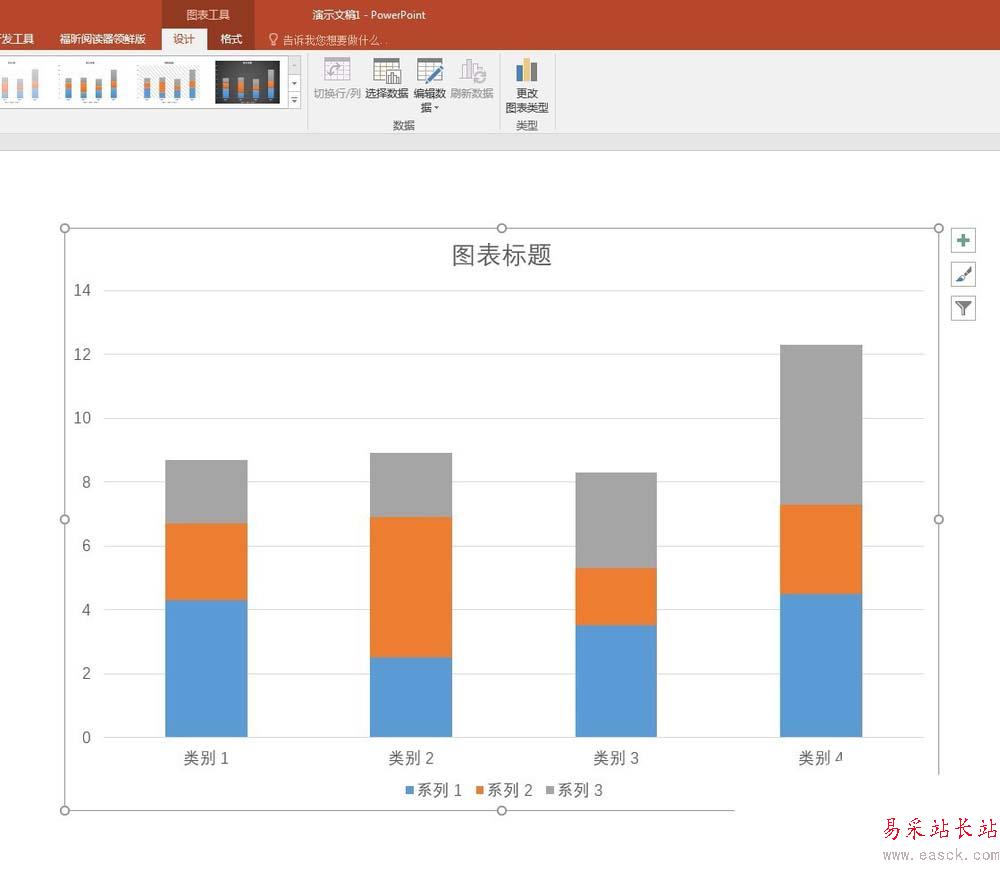This screenshot has height=870, width=1000.
Task: Apply the hatched background chart style thumbnail
Action: [169, 82]
